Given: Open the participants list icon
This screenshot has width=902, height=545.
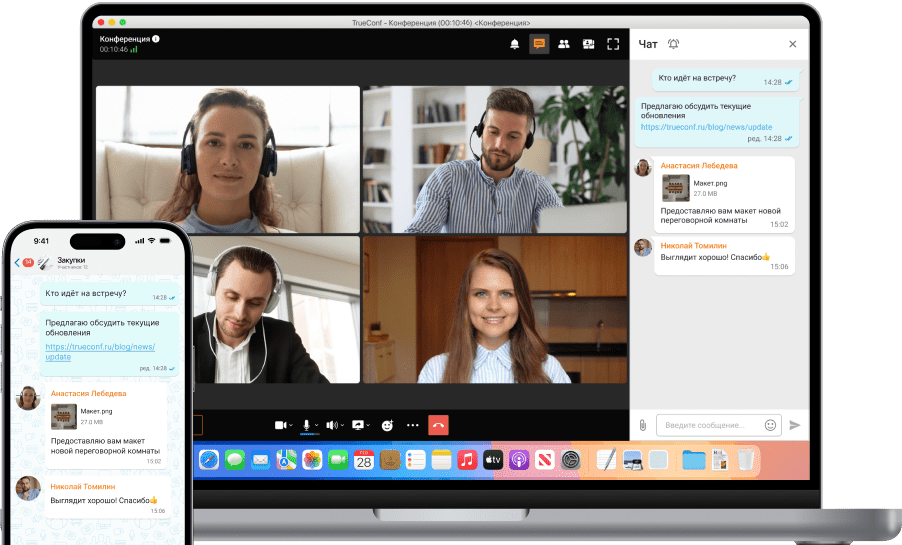Looking at the screenshot, I should click(x=564, y=44).
